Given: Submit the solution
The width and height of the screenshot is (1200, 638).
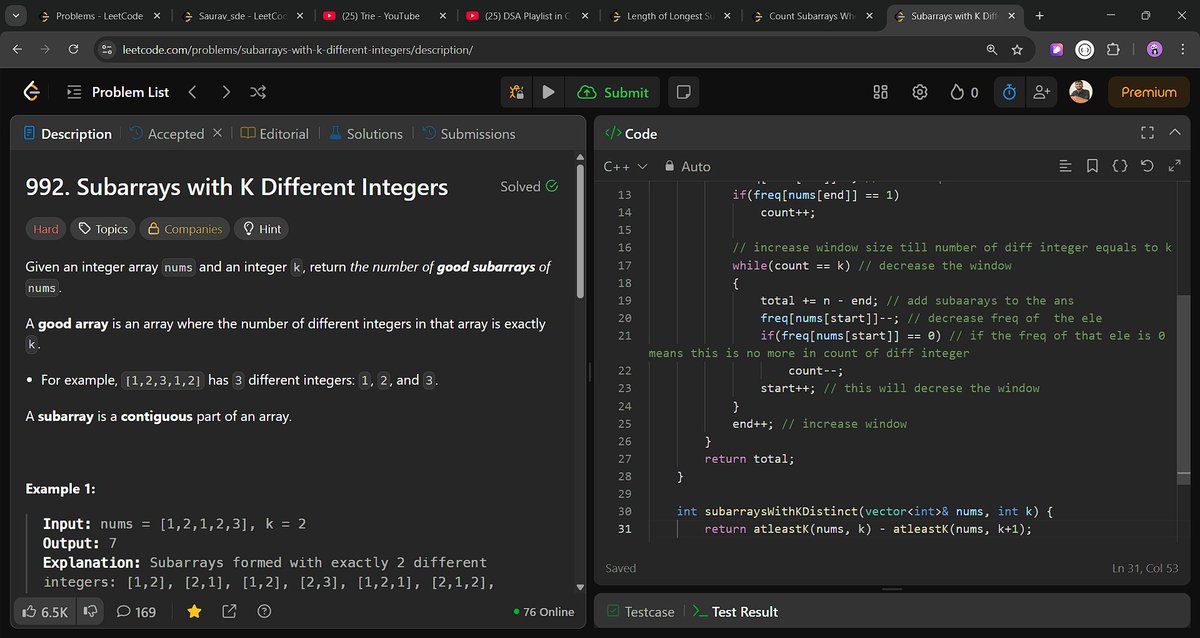Looking at the screenshot, I should click(x=614, y=92).
